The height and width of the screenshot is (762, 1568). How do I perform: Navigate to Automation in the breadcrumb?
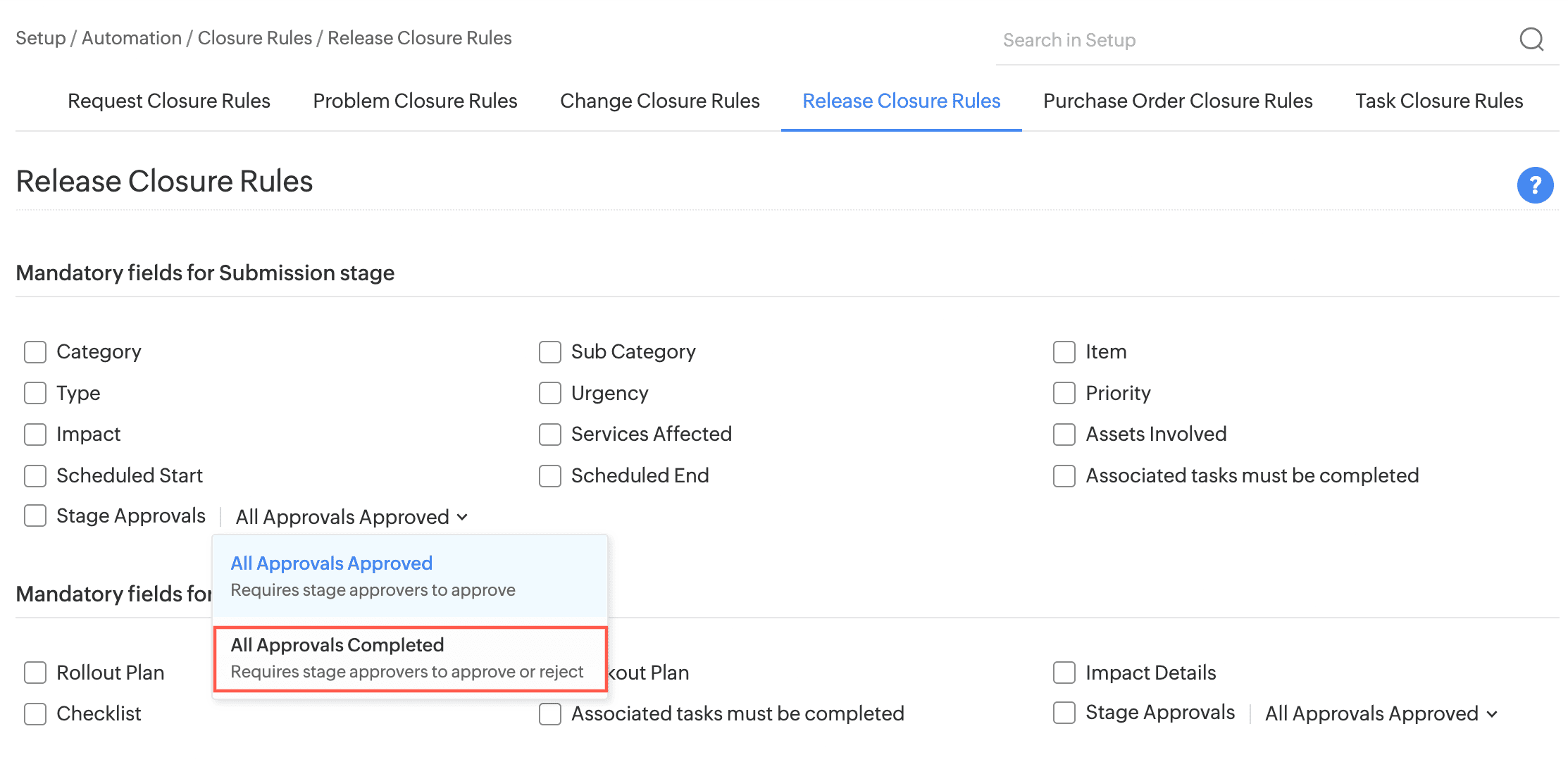click(x=132, y=38)
